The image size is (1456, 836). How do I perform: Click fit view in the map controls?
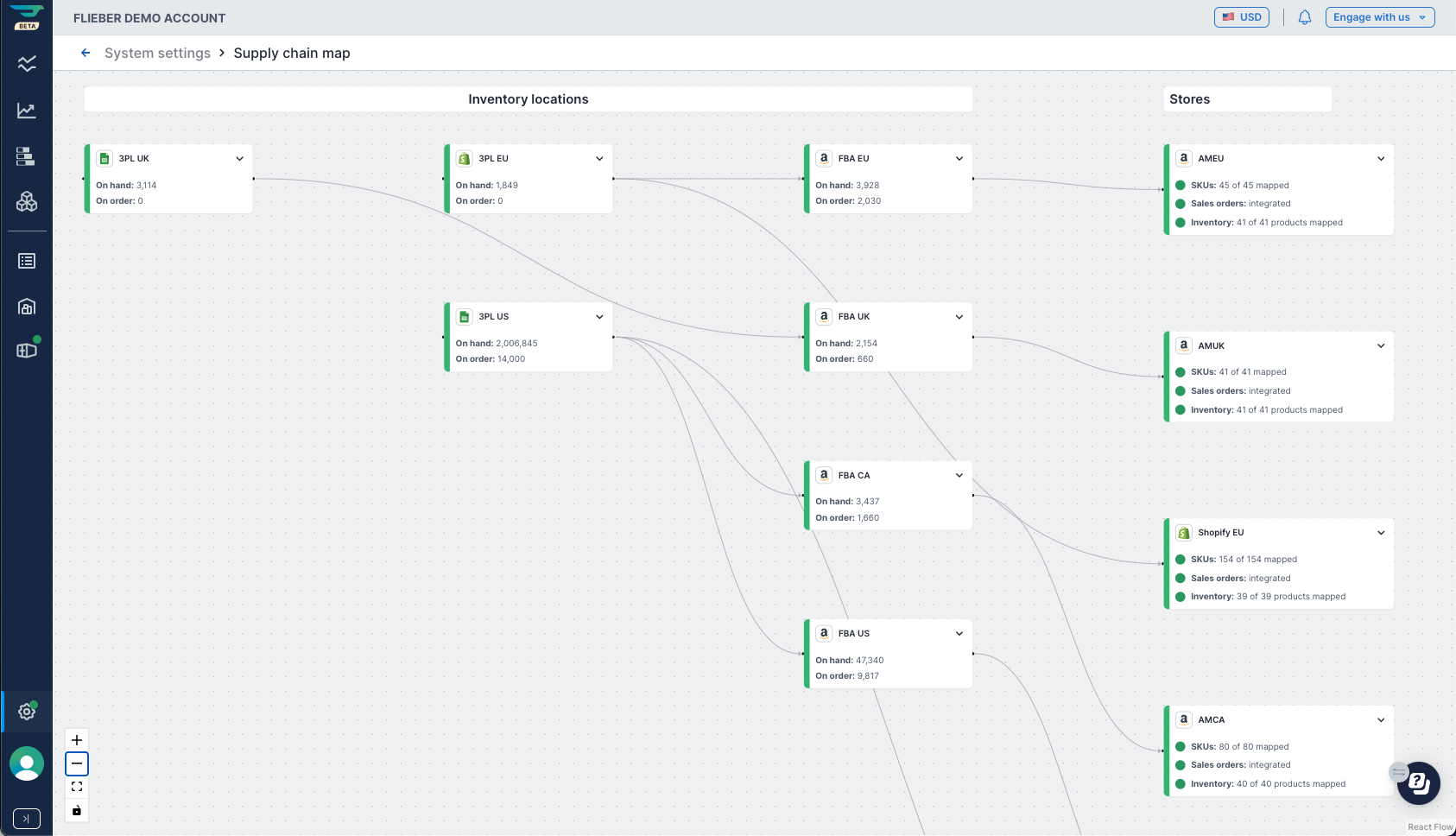click(x=76, y=786)
